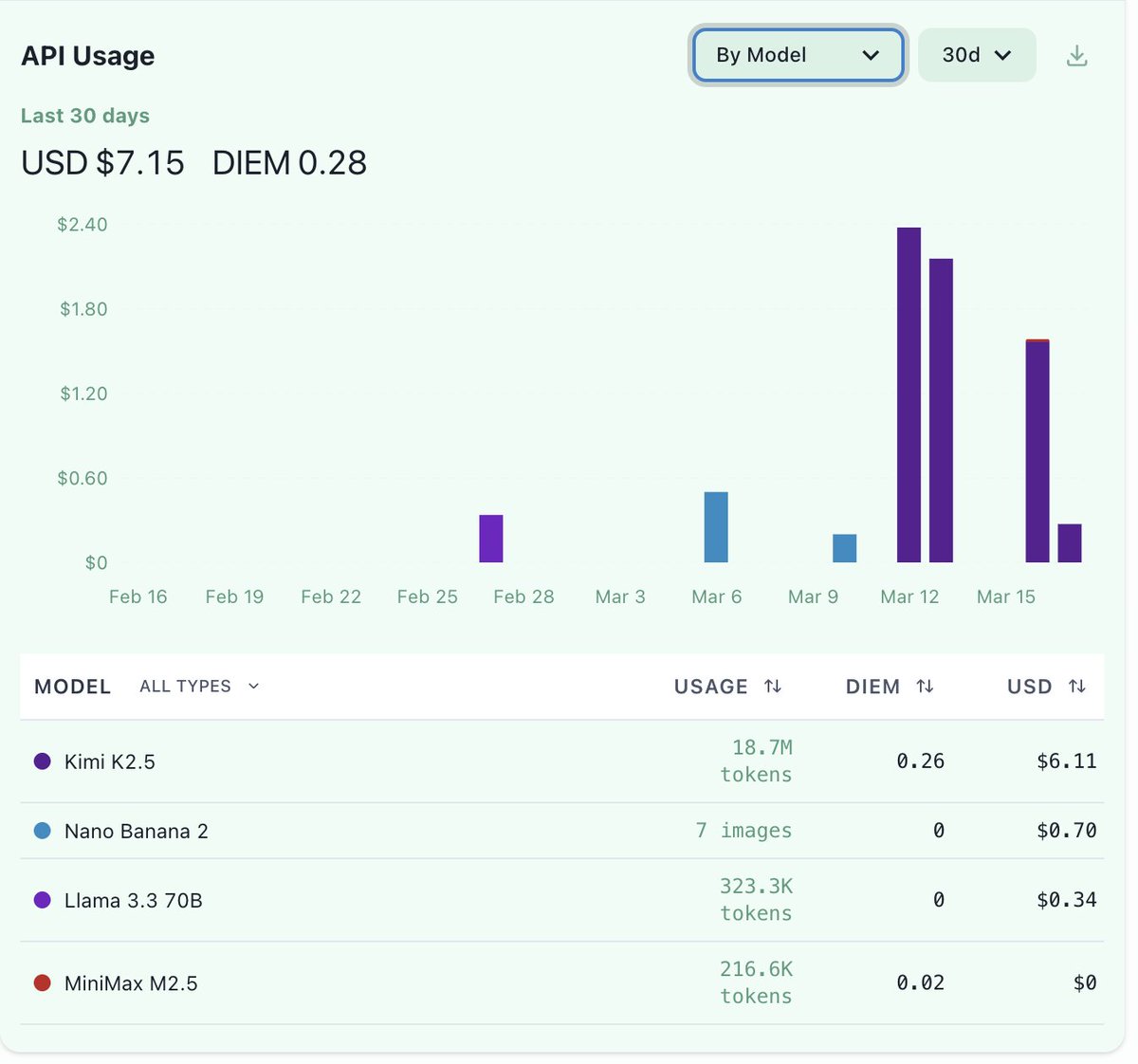1138x1064 pixels.
Task: Click the Last 30 days label
Action: (85, 116)
